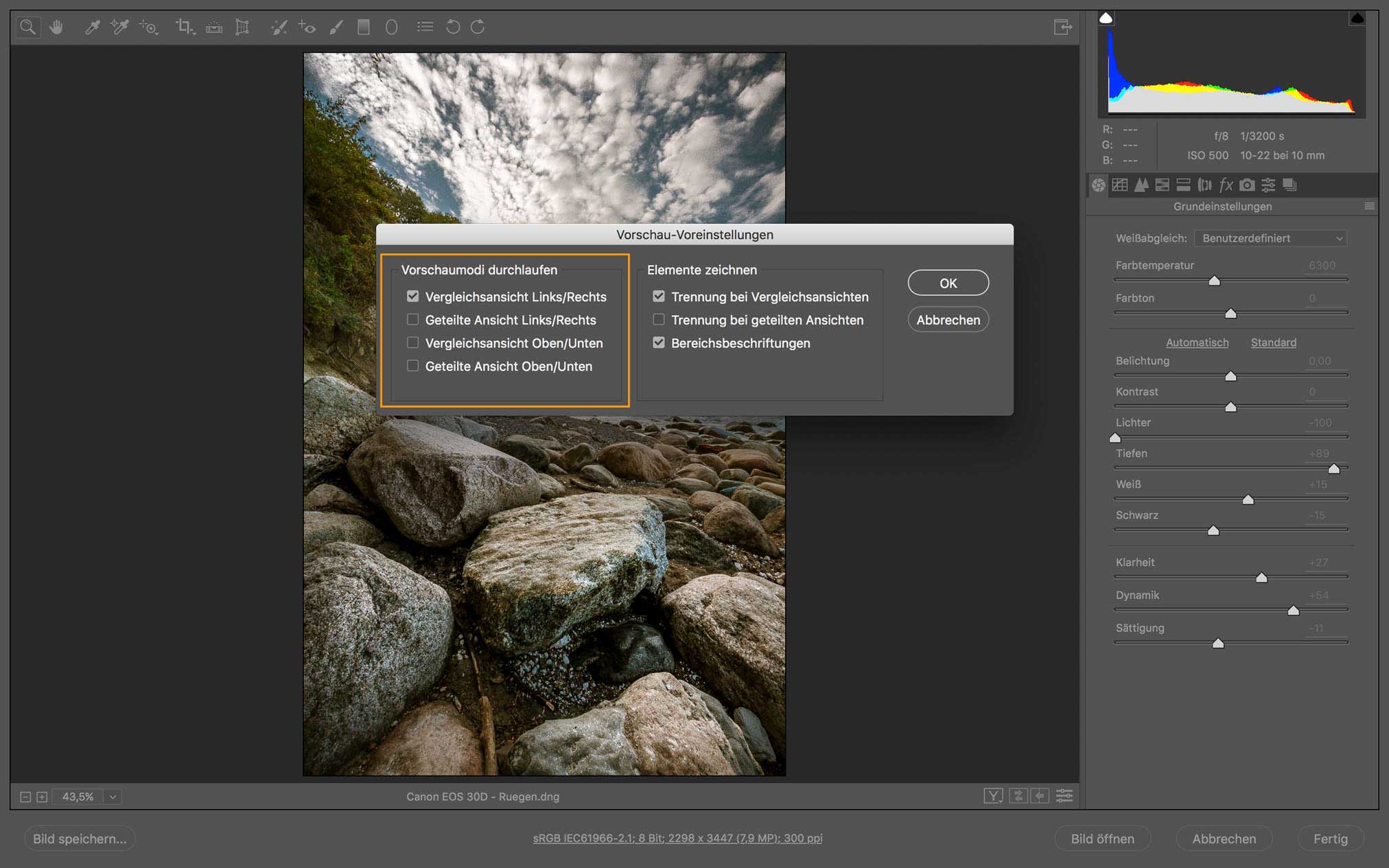1389x868 pixels.
Task: Click the Klarheit slider handle
Action: [1261, 578]
